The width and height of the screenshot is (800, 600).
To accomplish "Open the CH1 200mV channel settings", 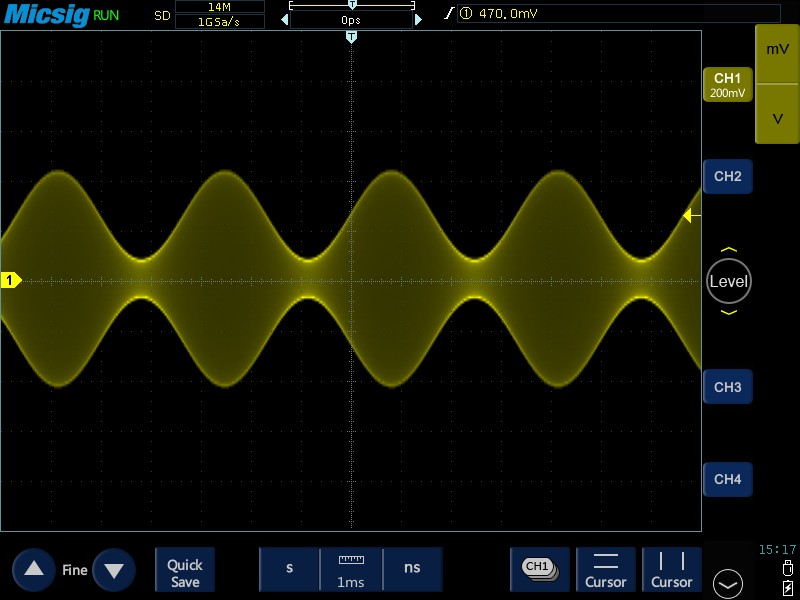I will coord(727,85).
